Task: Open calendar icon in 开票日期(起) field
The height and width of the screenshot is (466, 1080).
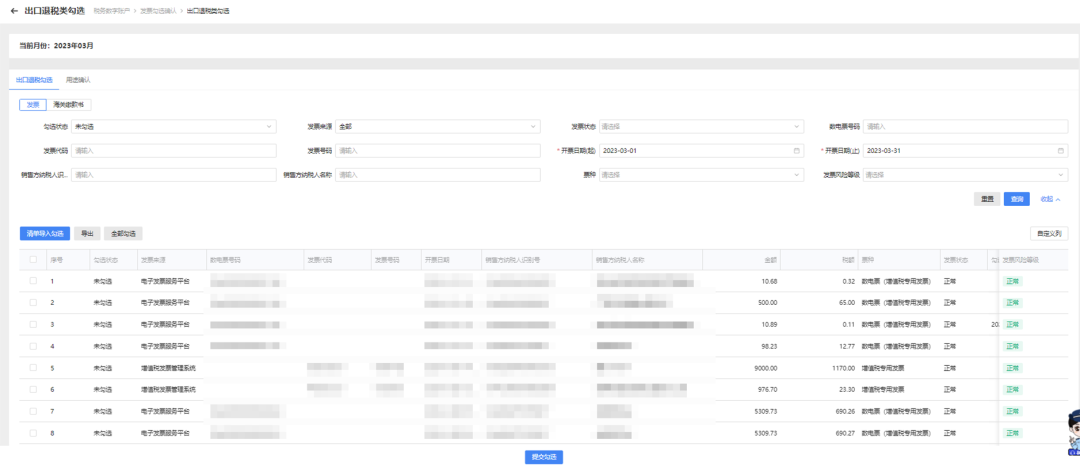Action: [x=797, y=151]
